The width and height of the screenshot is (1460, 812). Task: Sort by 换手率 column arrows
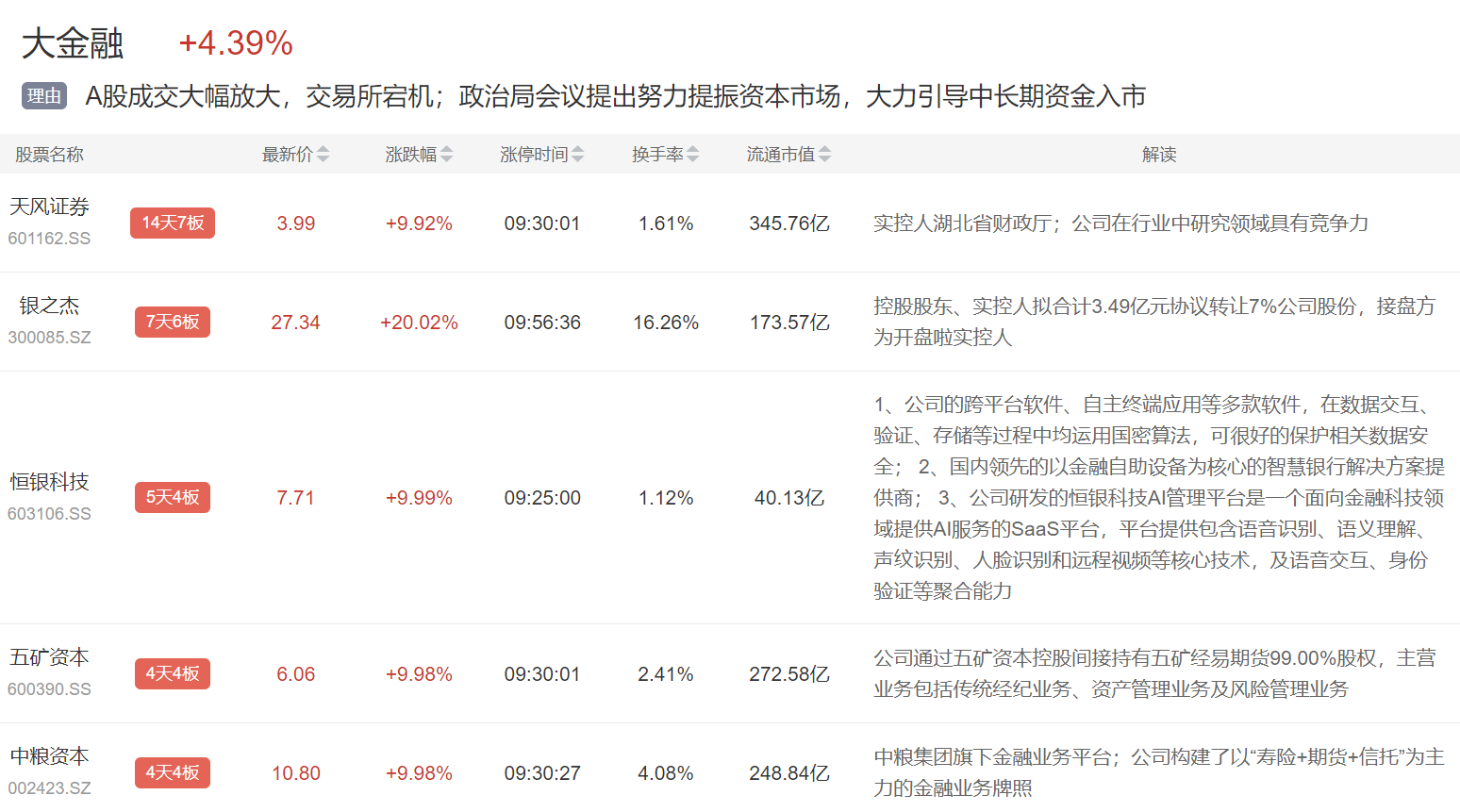coord(692,155)
